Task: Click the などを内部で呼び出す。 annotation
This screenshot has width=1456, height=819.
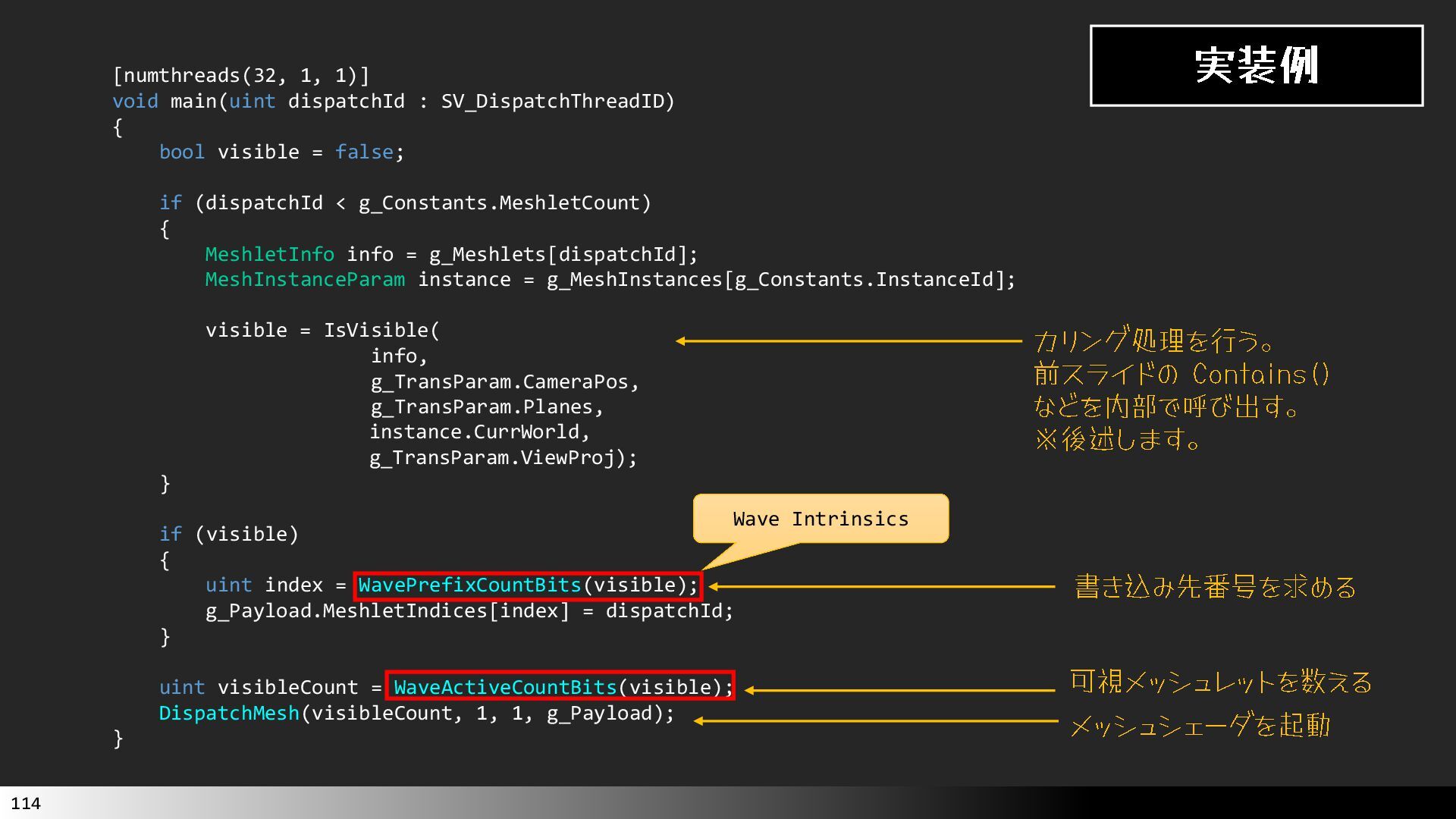Action: pos(1168,407)
